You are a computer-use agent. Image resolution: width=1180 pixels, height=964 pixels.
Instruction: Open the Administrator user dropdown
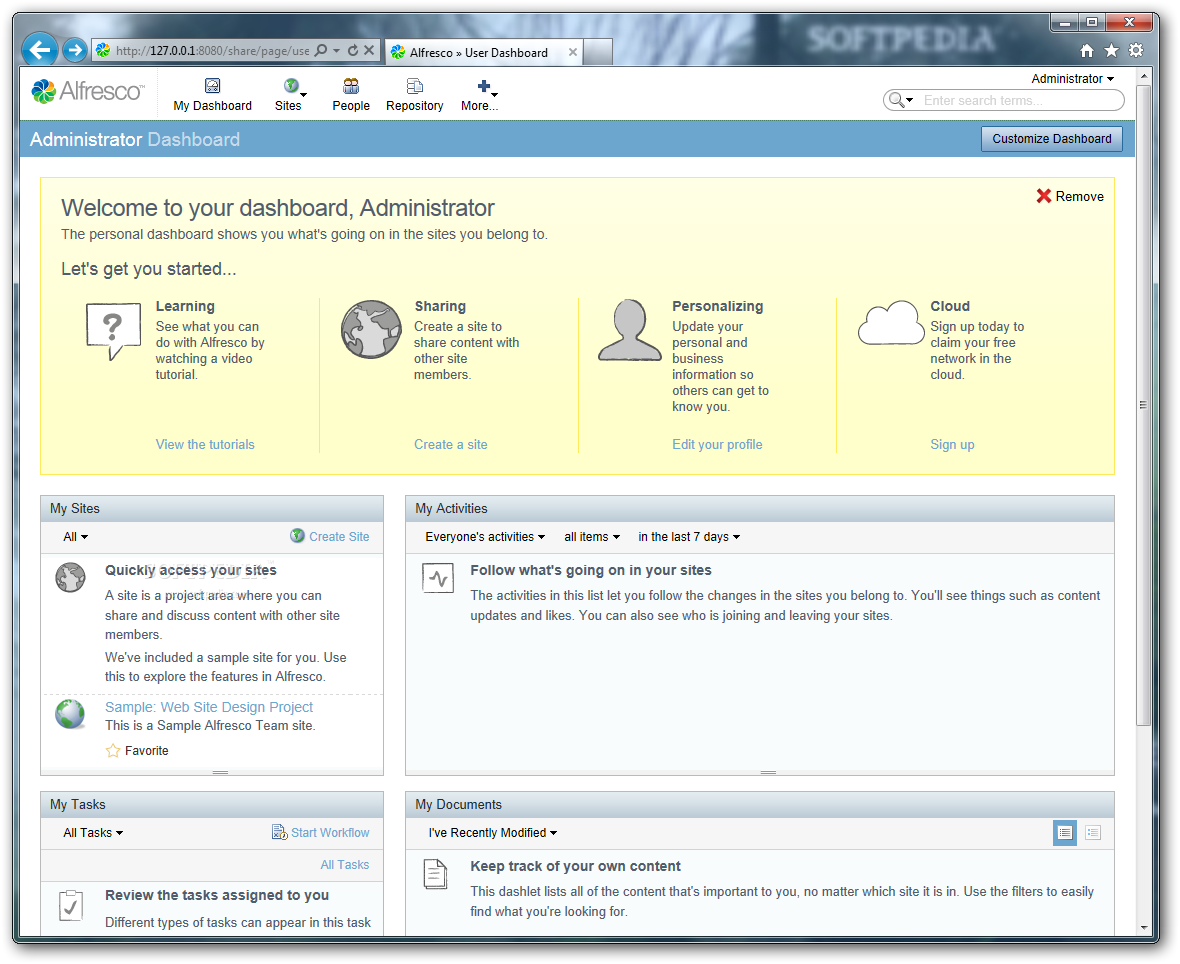[x=1072, y=78]
